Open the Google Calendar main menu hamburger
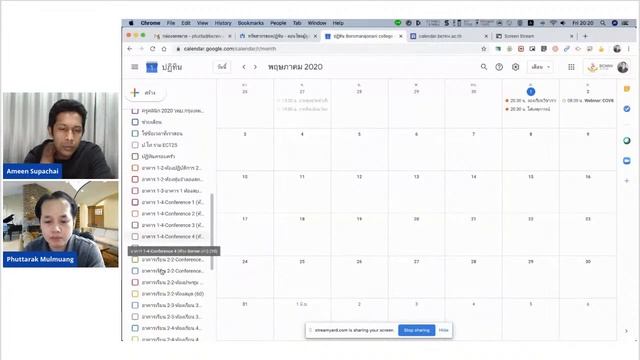Image resolution: width=640 pixels, height=360 pixels. [135, 67]
